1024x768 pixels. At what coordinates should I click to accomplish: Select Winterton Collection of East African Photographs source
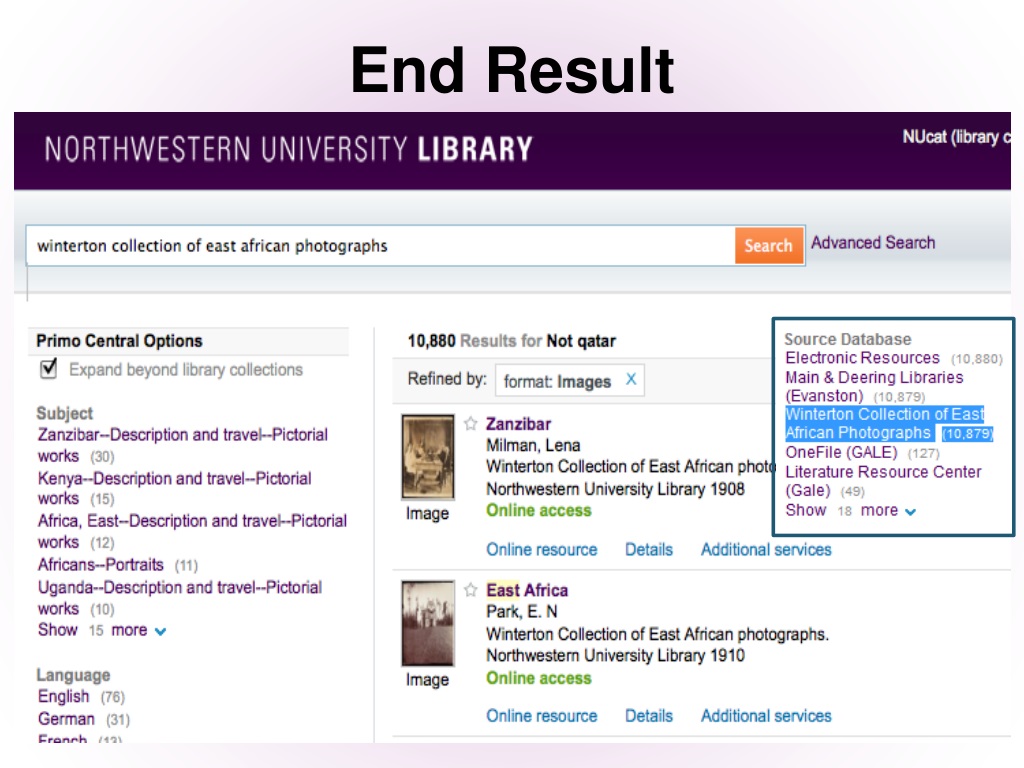[x=885, y=423]
